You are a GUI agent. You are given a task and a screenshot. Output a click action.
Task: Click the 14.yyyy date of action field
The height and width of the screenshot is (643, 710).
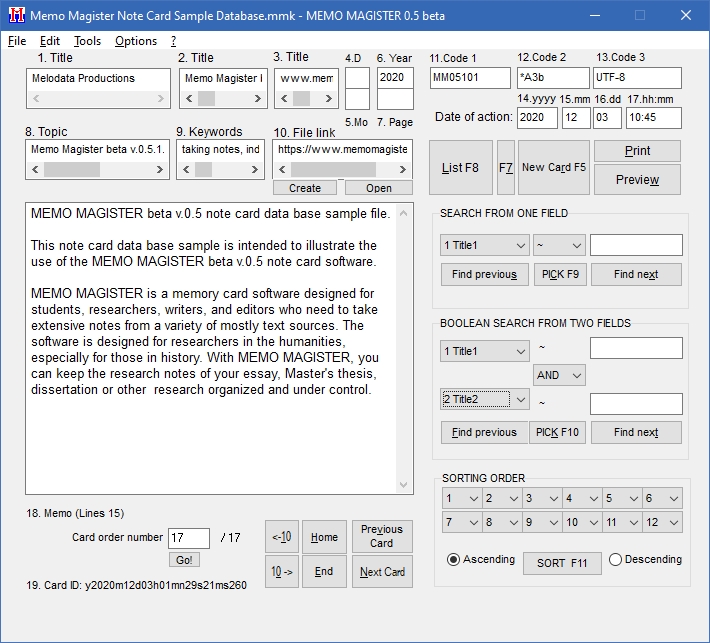click(537, 118)
